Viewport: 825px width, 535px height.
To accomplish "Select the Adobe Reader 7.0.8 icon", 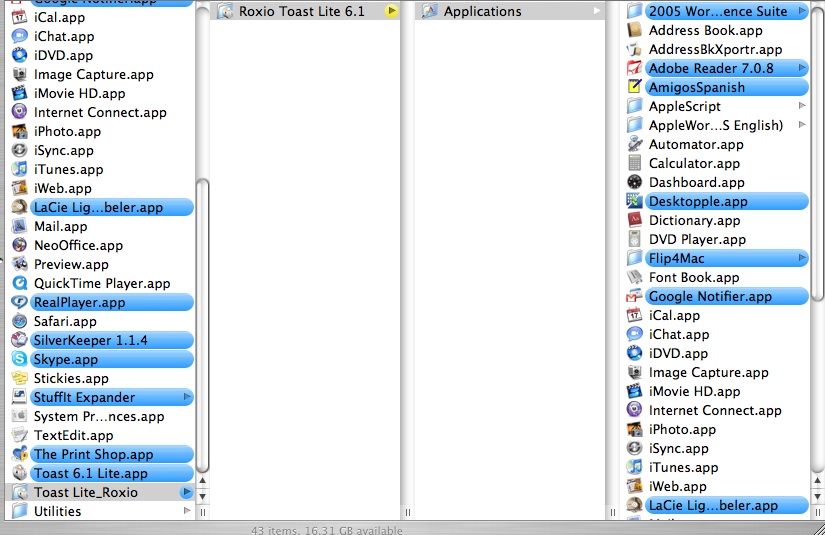I will (x=635, y=68).
